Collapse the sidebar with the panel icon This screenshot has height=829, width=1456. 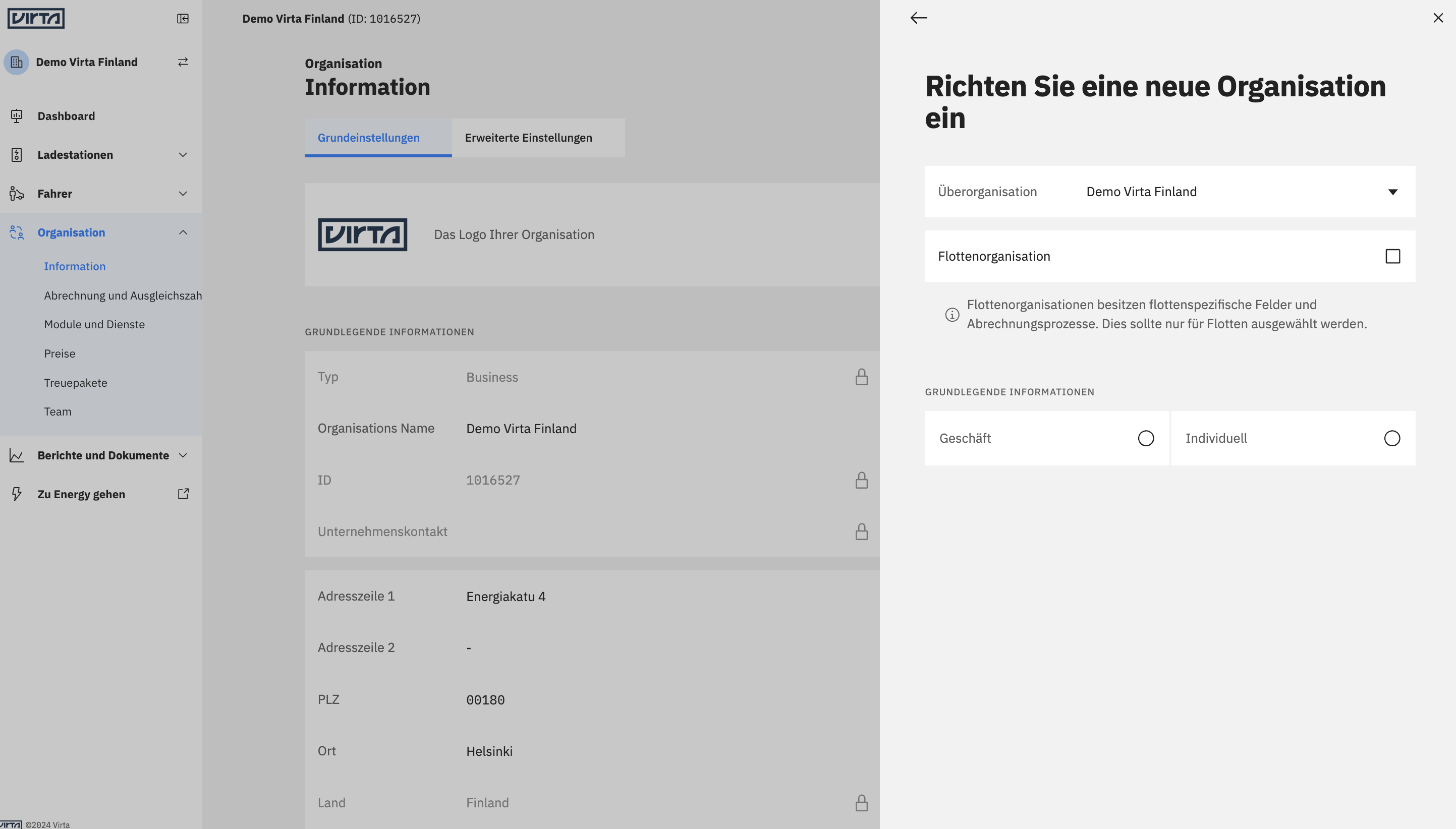[183, 19]
